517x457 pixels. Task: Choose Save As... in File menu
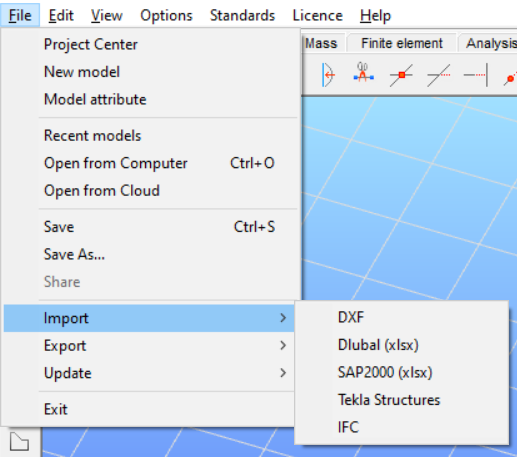(74, 254)
